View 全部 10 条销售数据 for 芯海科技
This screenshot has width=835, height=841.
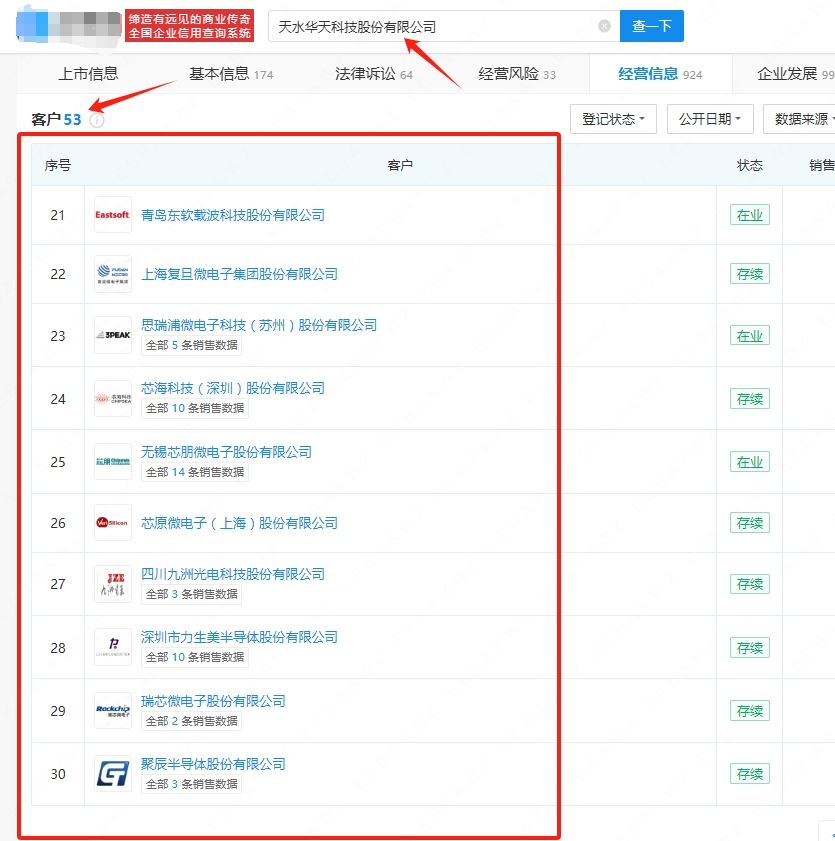tap(195, 408)
